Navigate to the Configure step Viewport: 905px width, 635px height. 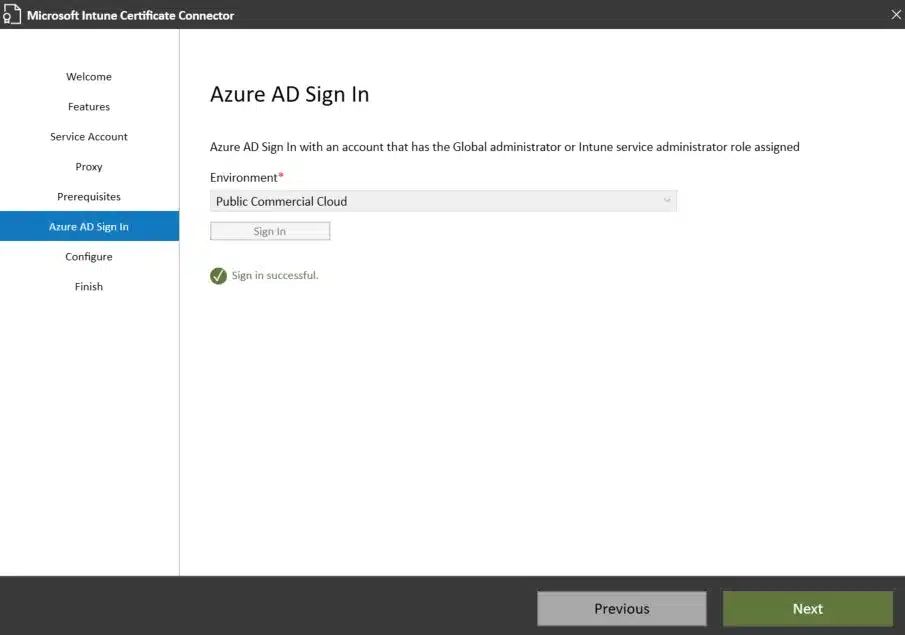(x=89, y=257)
